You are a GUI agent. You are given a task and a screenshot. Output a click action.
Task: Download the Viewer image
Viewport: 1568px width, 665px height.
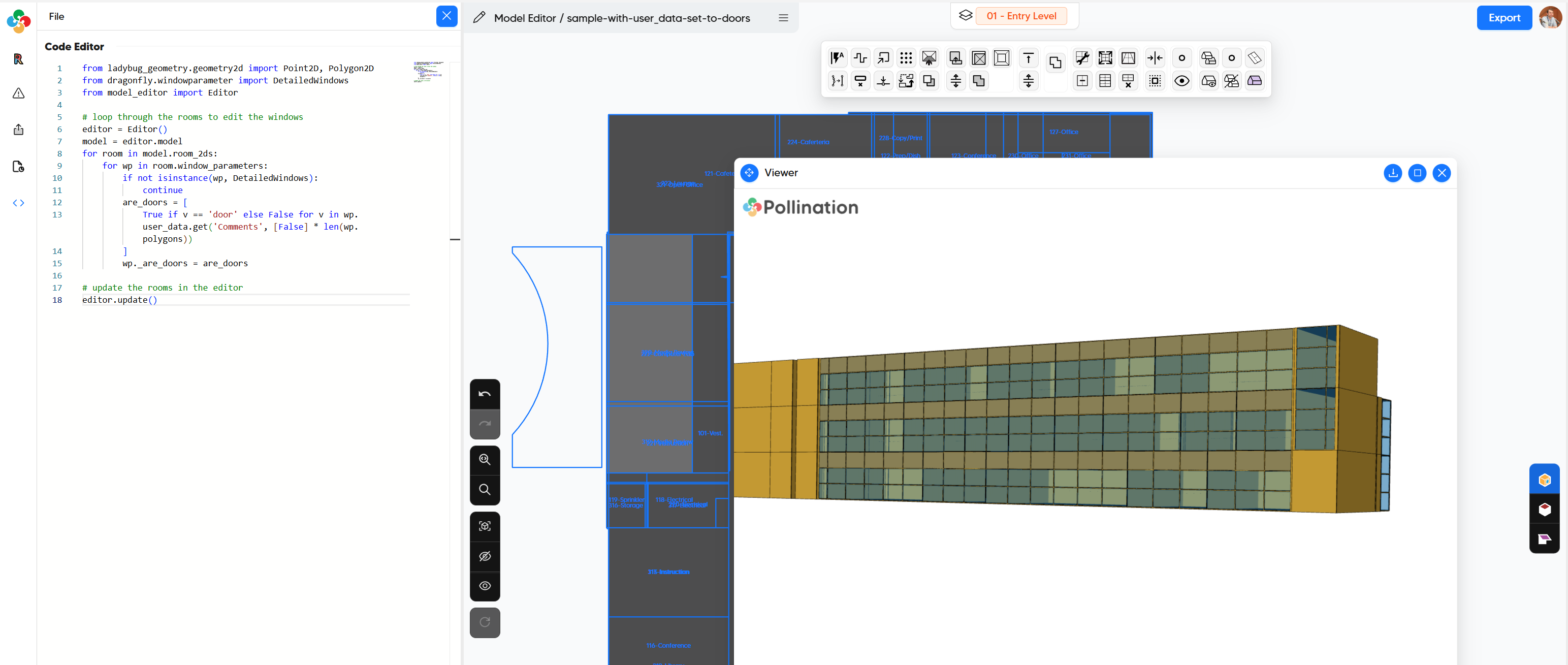(x=1392, y=173)
